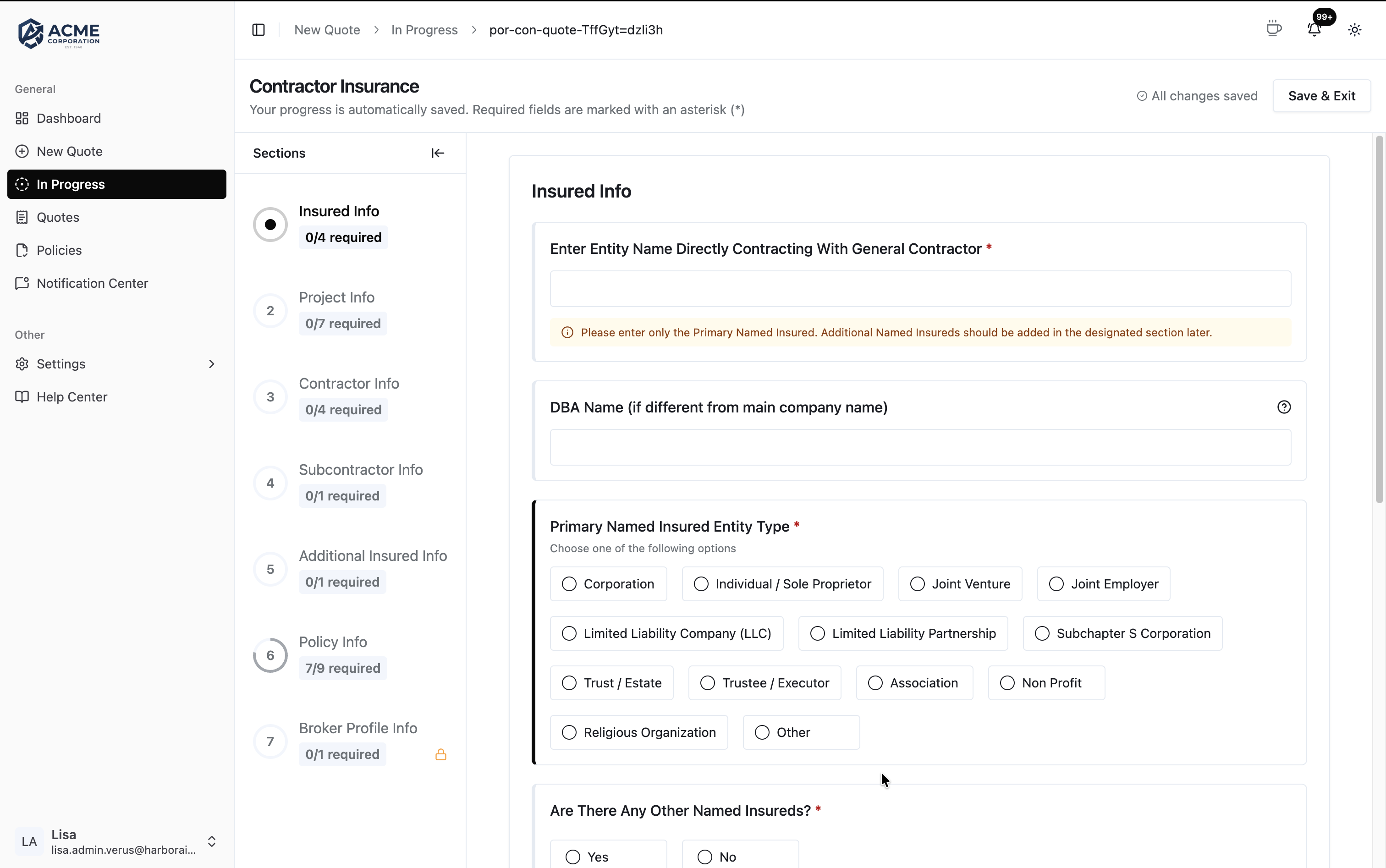Click the Dashboard grid icon

pos(22,118)
